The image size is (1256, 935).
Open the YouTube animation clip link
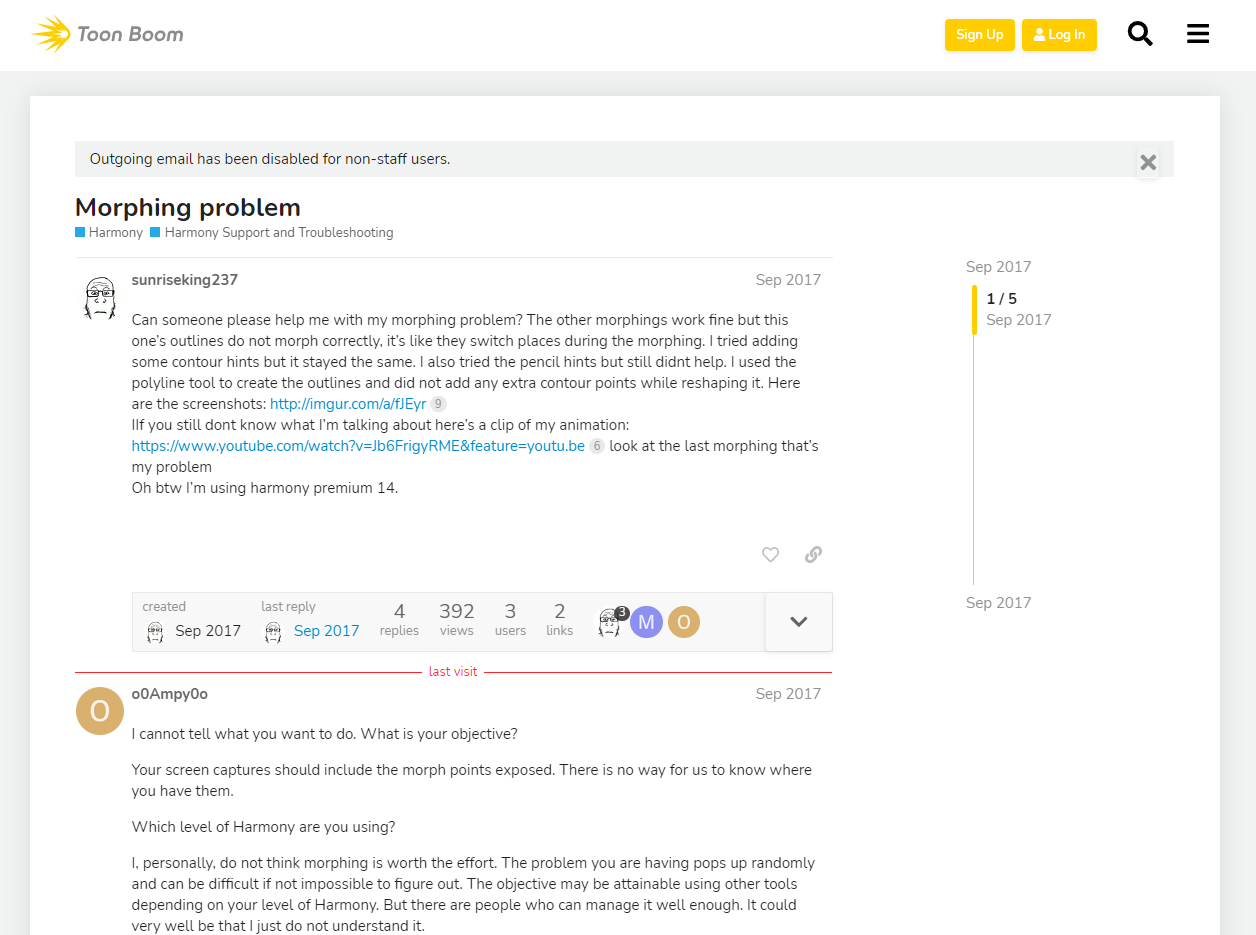click(x=358, y=446)
